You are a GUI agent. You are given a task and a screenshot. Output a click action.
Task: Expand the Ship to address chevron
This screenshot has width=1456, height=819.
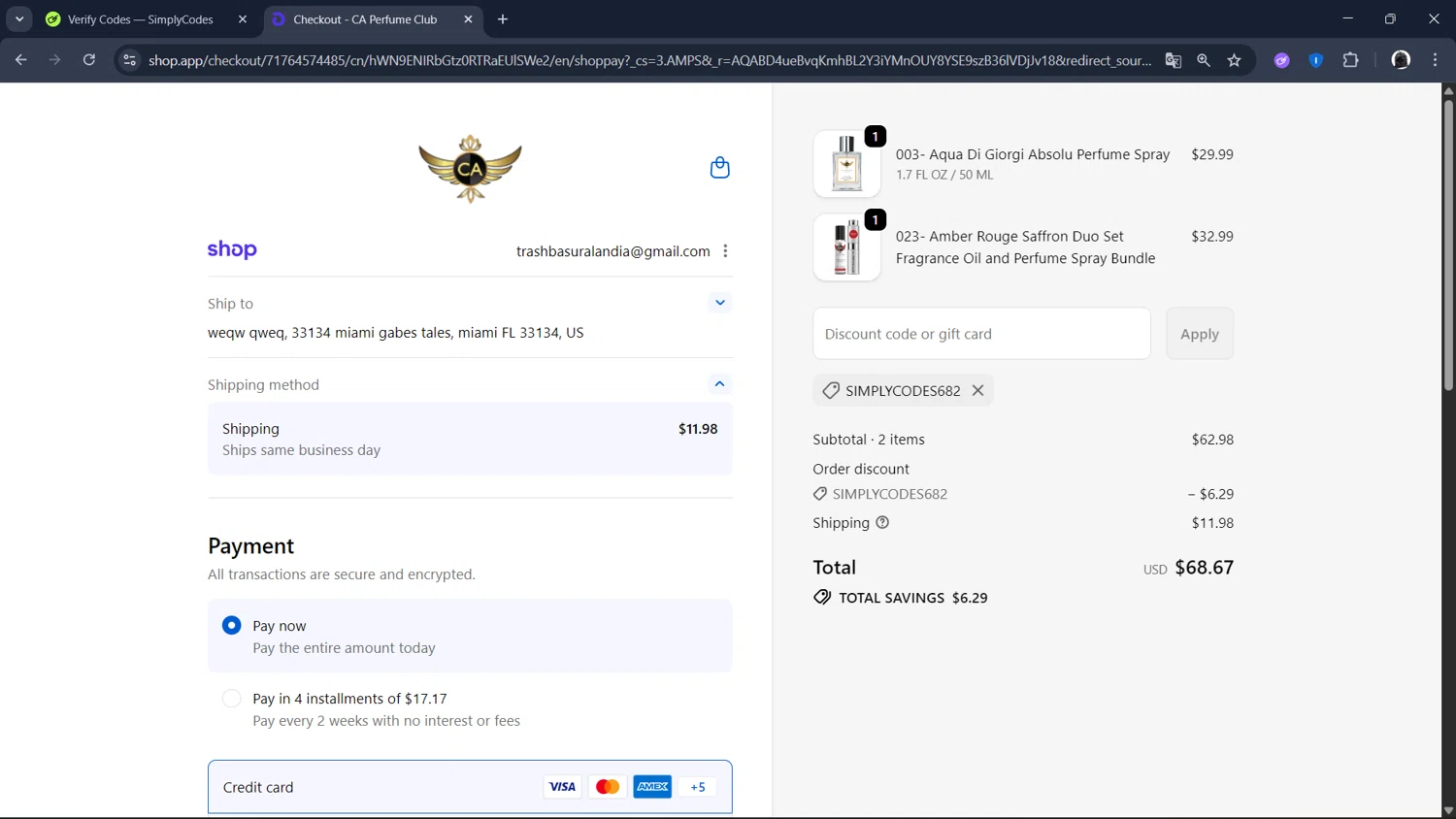click(719, 303)
